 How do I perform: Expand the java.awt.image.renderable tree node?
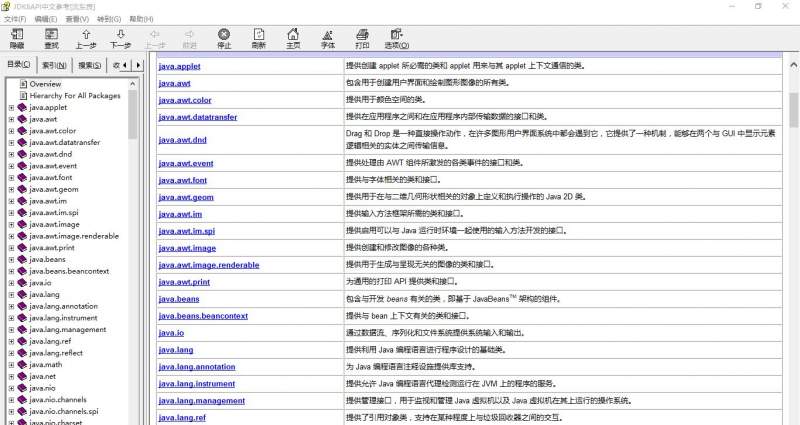click(11, 236)
